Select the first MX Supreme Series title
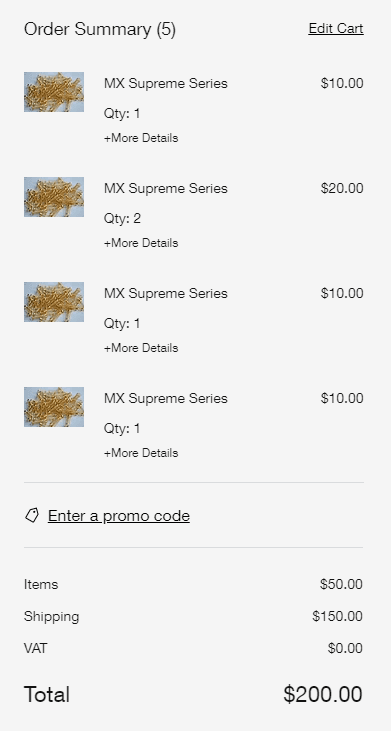Viewport: 391px width, 731px height. [165, 83]
